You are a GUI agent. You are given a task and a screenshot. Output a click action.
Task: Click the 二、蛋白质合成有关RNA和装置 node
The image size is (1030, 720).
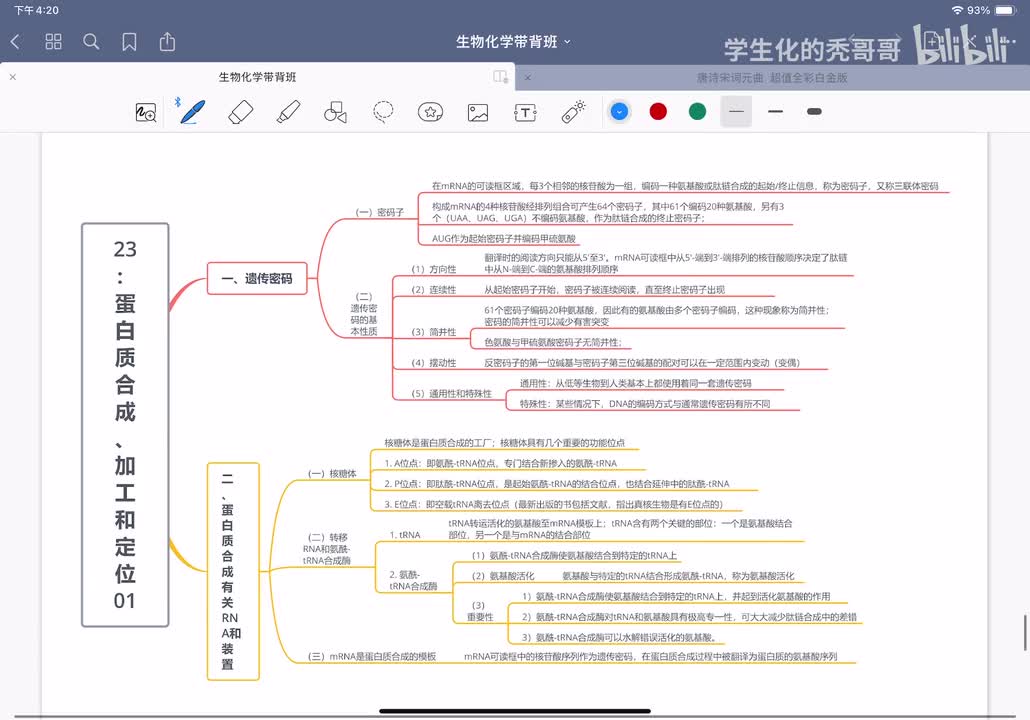click(233, 572)
